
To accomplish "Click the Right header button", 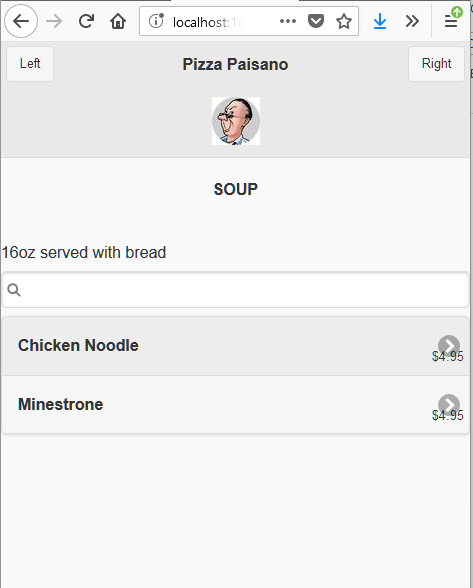I will point(436,64).
